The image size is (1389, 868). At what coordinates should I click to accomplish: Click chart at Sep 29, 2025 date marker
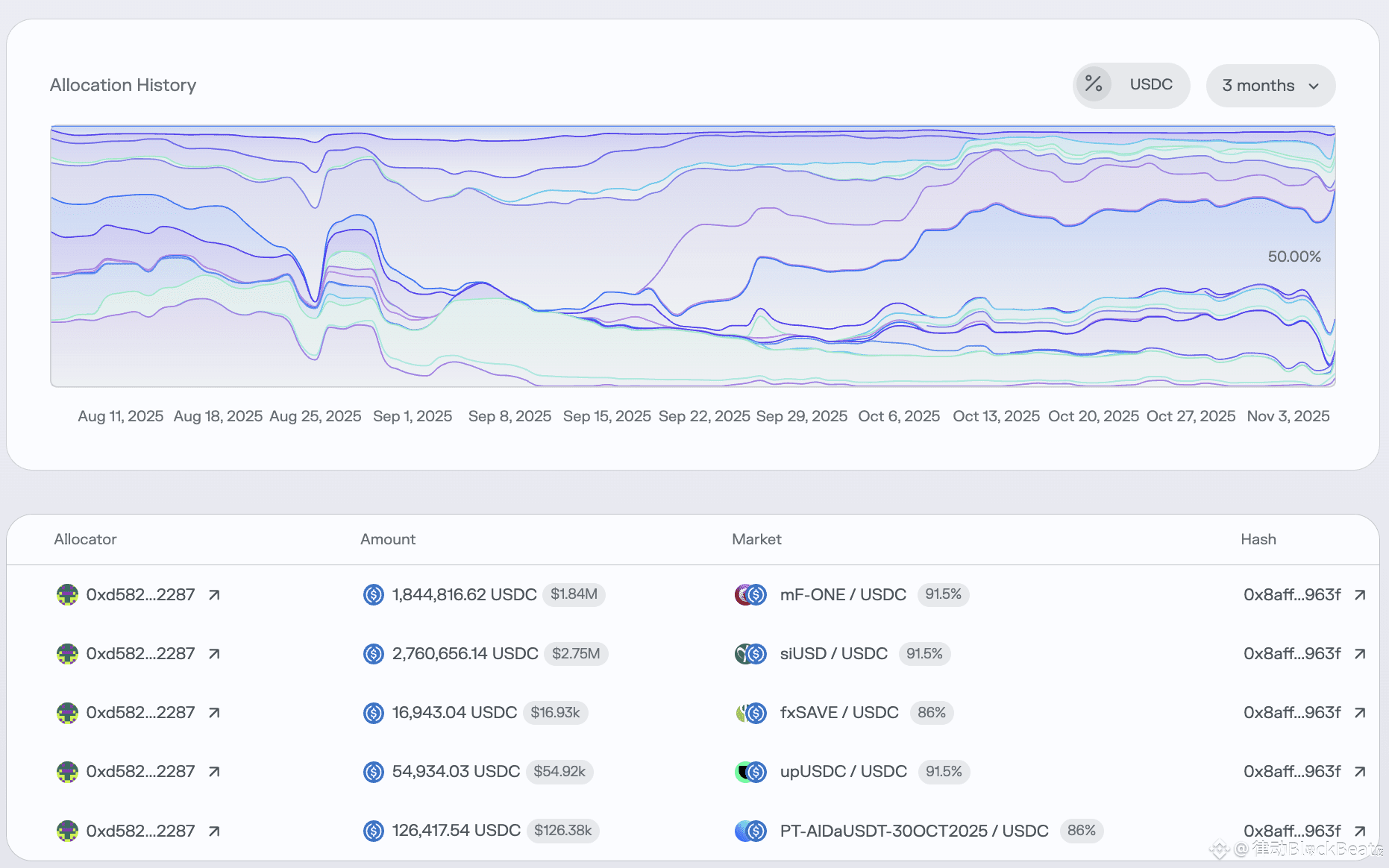(x=802, y=416)
